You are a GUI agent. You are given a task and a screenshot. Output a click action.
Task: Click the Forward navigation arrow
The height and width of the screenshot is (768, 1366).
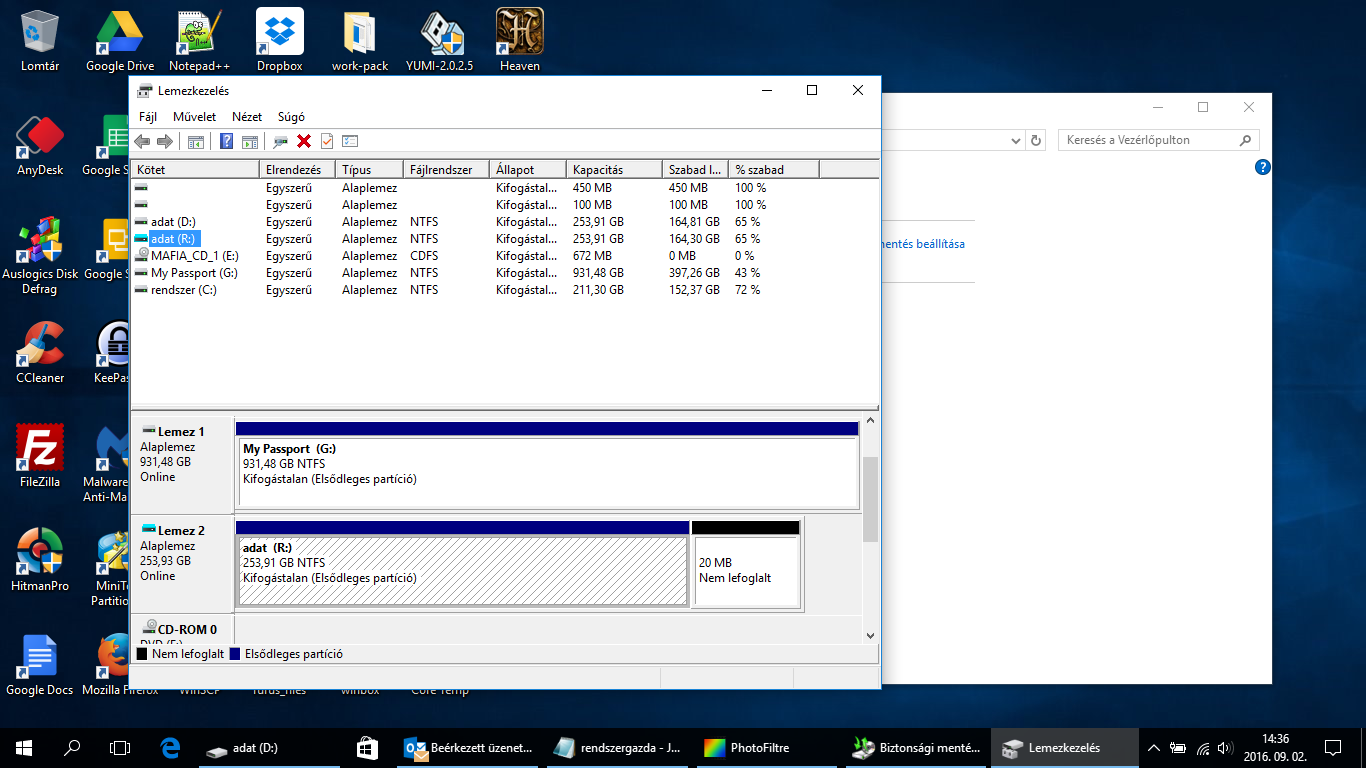click(x=164, y=141)
